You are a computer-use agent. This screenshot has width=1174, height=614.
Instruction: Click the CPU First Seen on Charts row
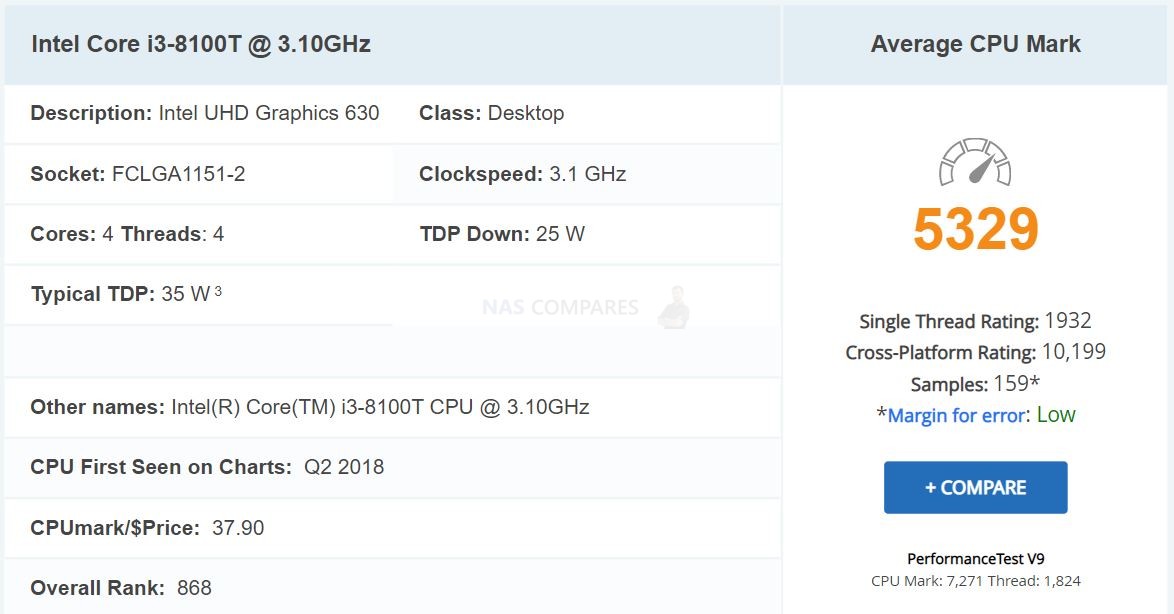pos(392,467)
